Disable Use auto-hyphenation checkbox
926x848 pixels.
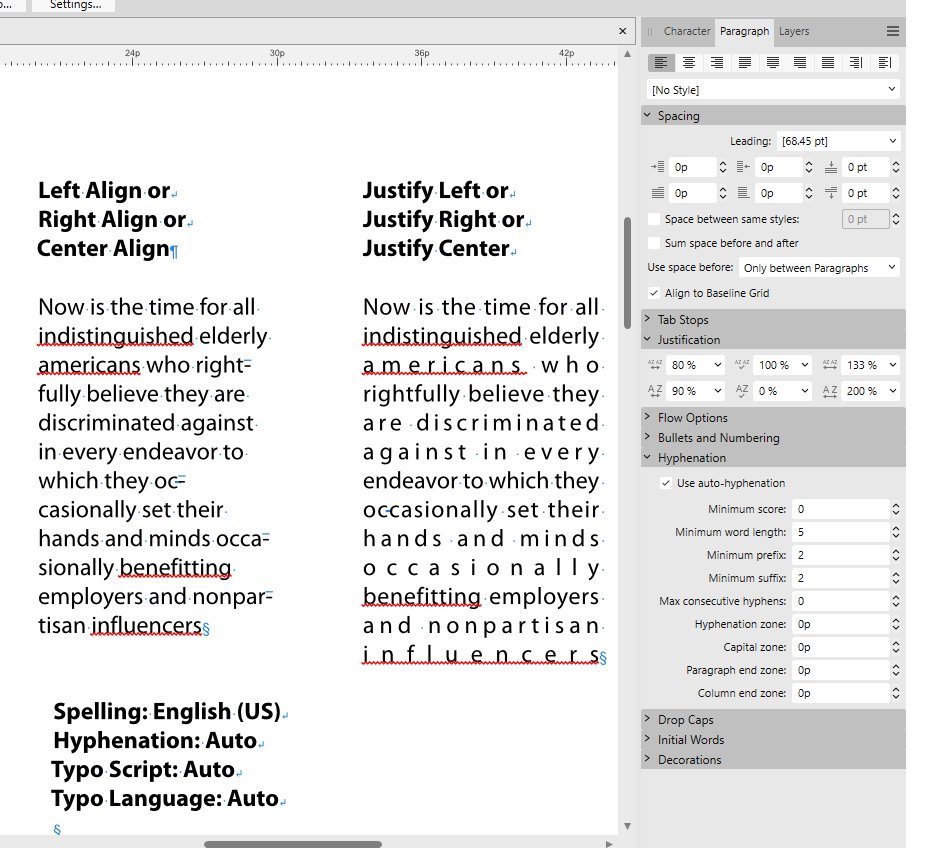point(666,483)
